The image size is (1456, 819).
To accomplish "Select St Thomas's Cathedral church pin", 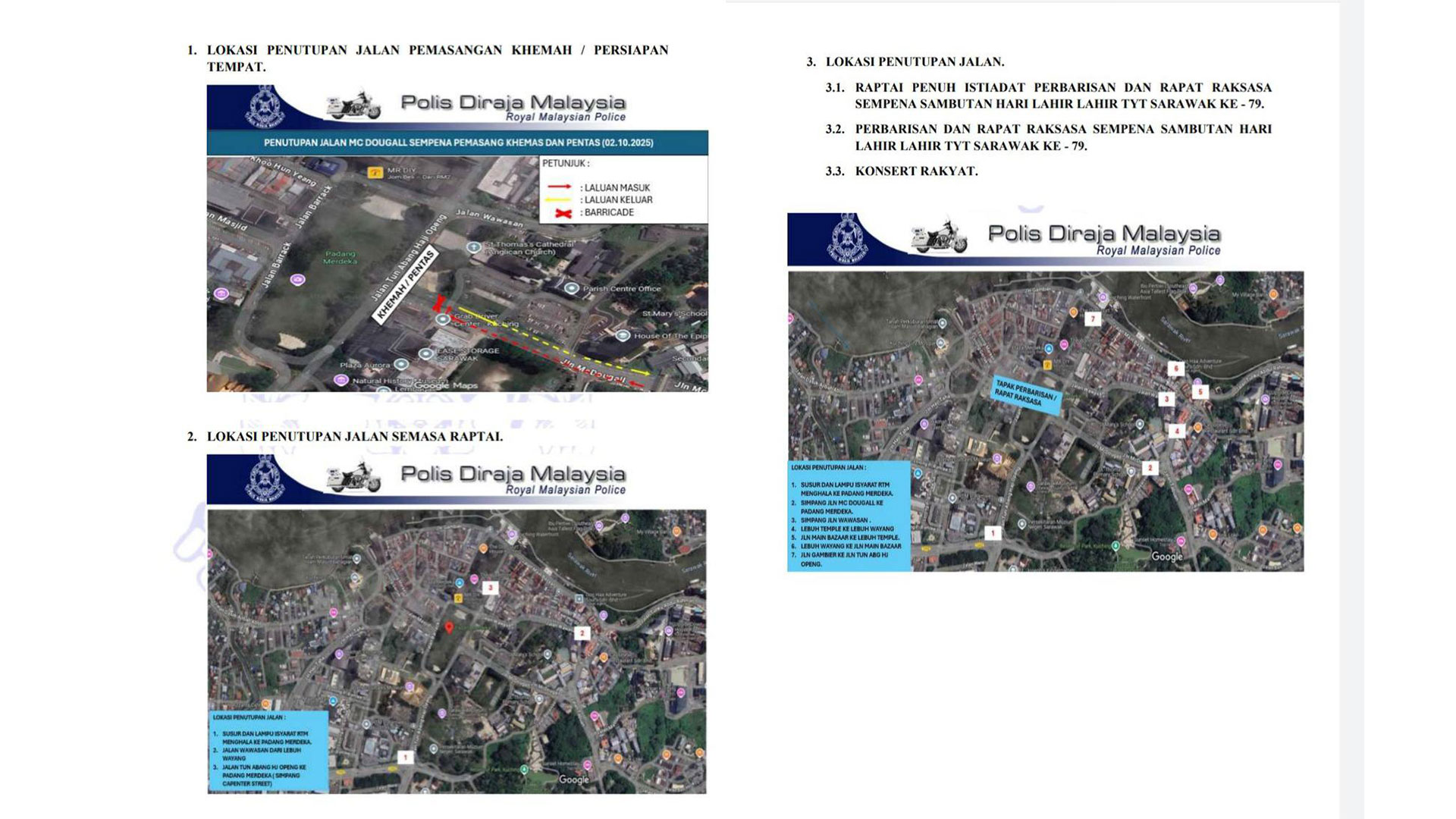I will click(x=474, y=247).
